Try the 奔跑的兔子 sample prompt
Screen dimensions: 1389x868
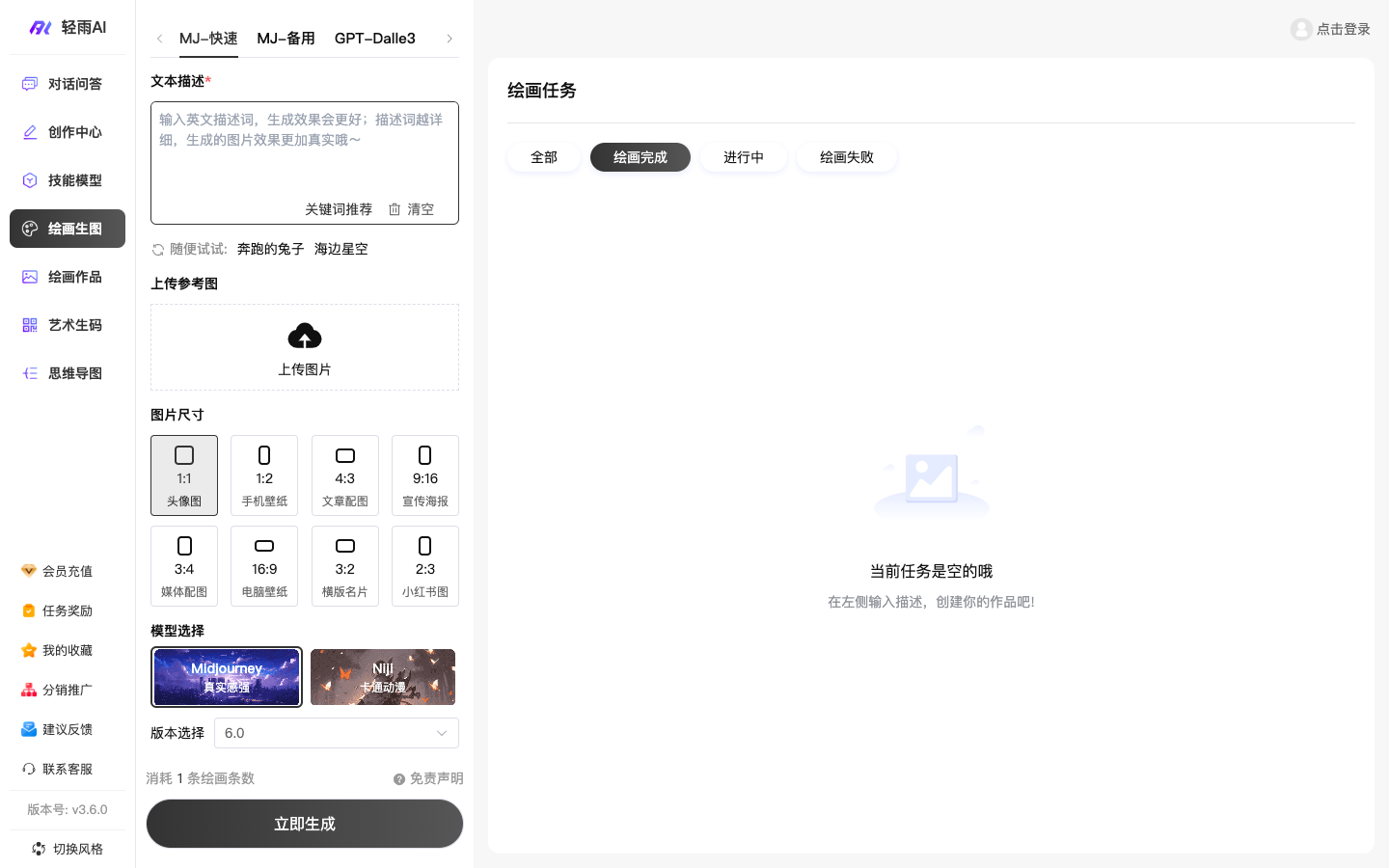(270, 249)
